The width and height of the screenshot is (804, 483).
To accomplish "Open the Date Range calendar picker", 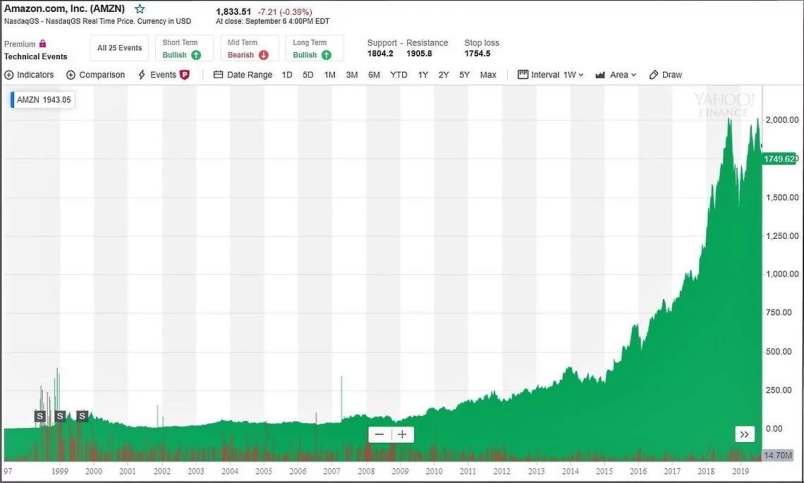I will pyautogui.click(x=243, y=75).
